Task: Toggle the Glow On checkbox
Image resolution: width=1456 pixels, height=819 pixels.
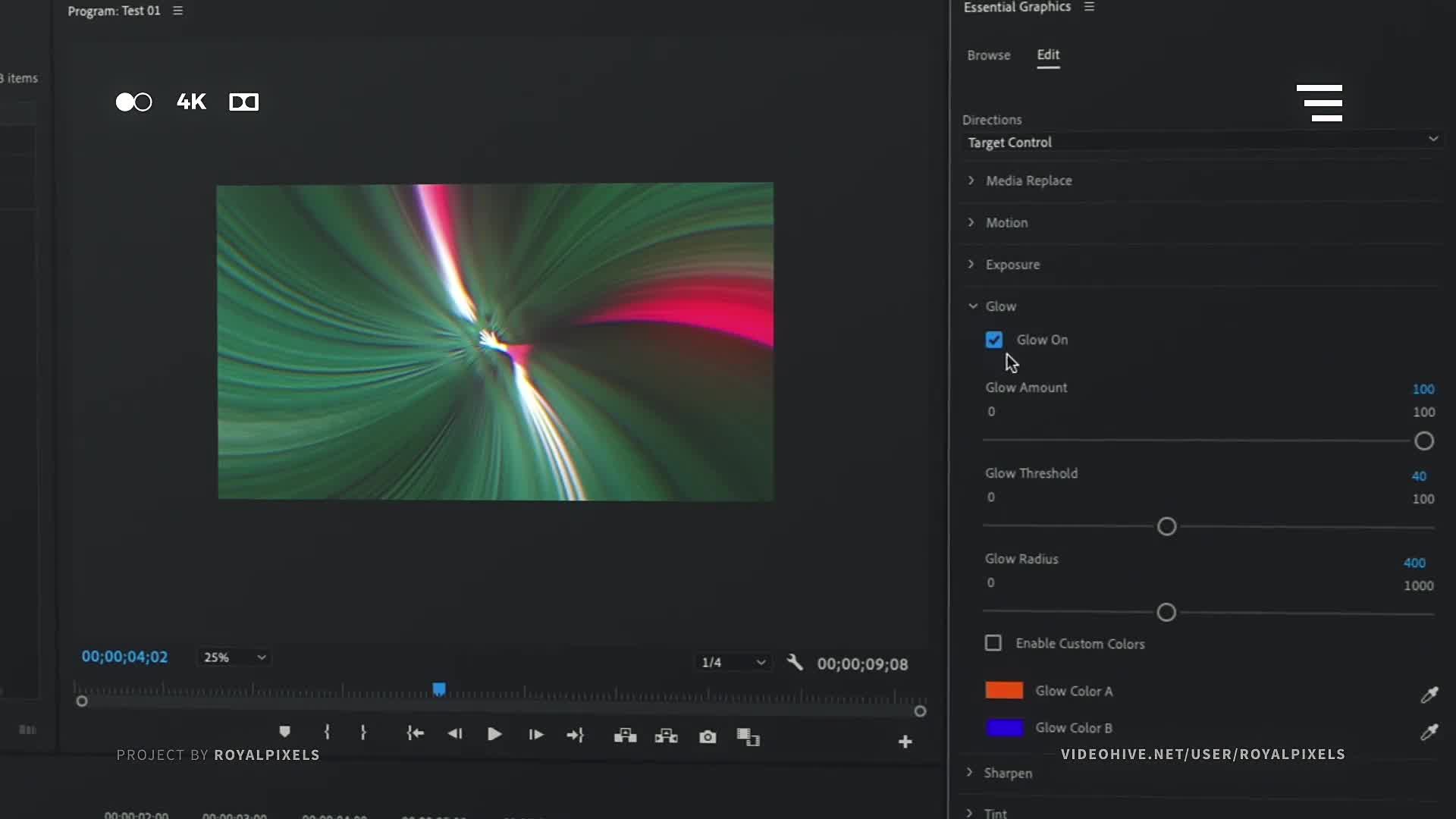Action: click(x=994, y=339)
